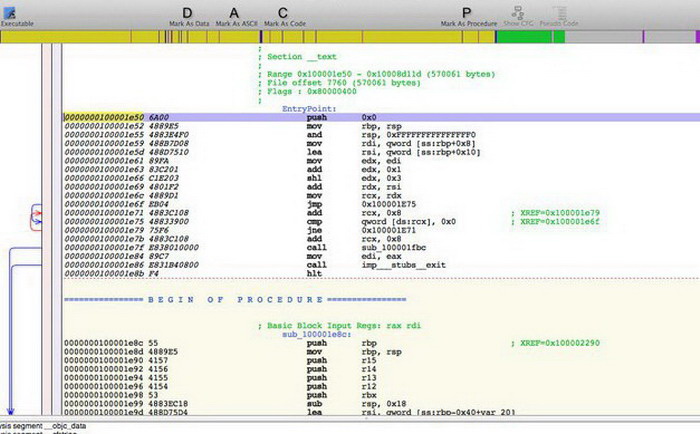Click the Mark As Data icon
The height and width of the screenshot is (434, 700).
tap(187, 13)
